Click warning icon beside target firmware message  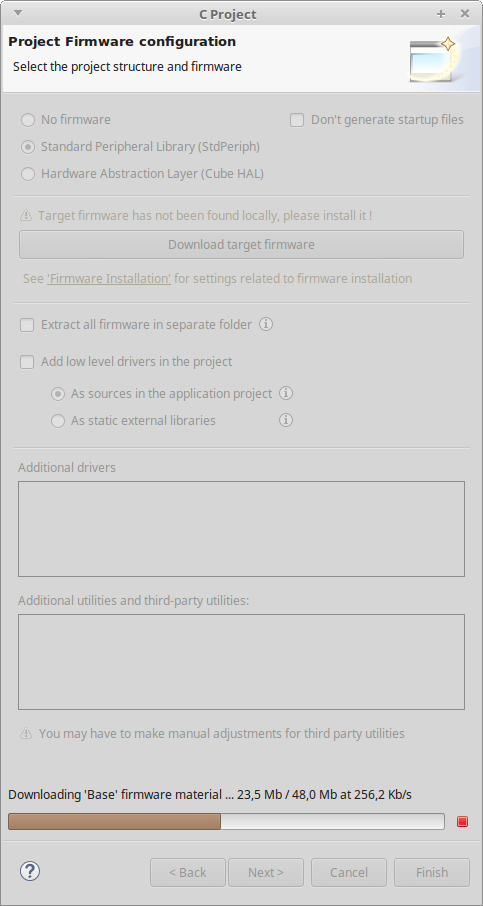26,216
